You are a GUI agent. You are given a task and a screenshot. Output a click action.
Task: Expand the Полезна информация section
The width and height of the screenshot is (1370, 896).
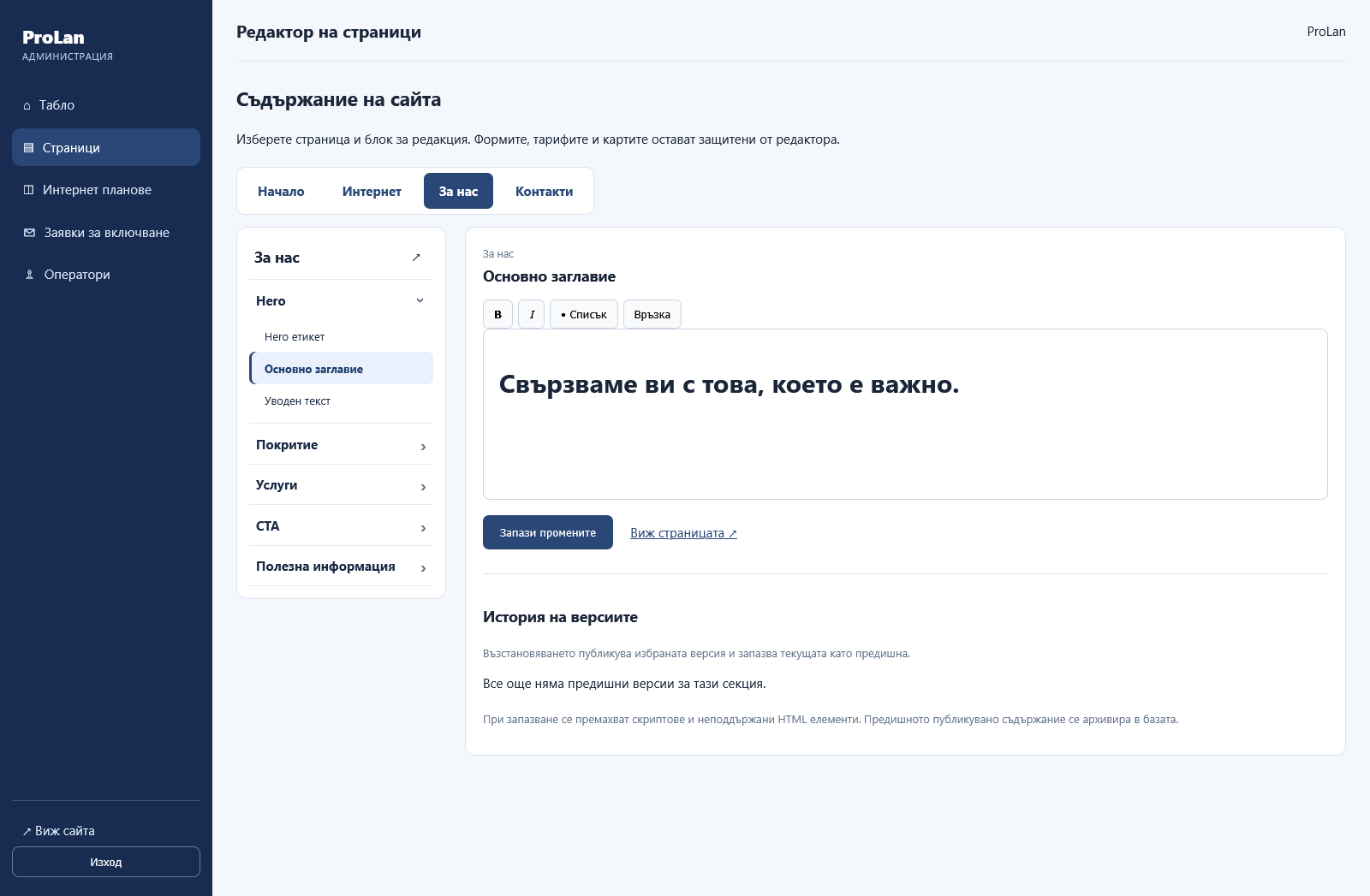coord(341,567)
